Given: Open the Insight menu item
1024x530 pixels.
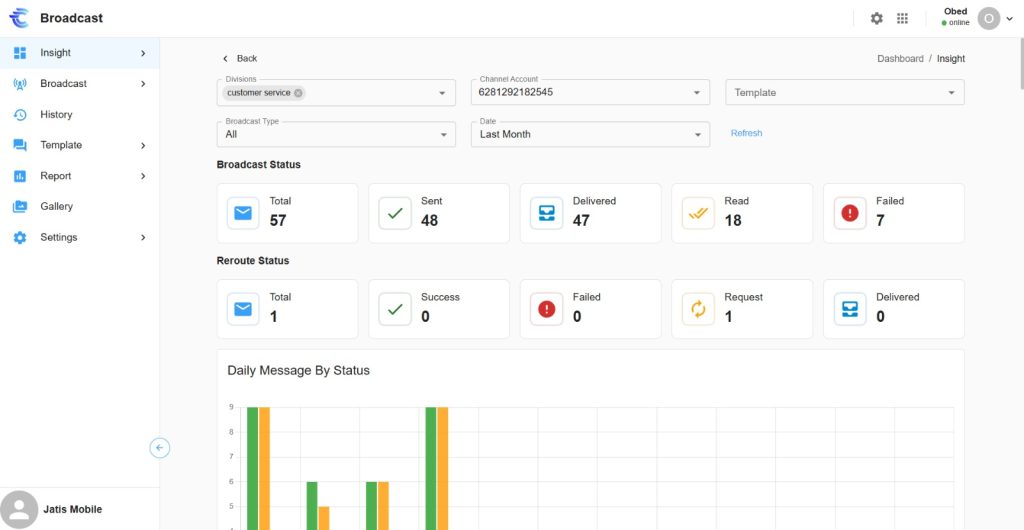Looking at the screenshot, I should tap(80, 53).
